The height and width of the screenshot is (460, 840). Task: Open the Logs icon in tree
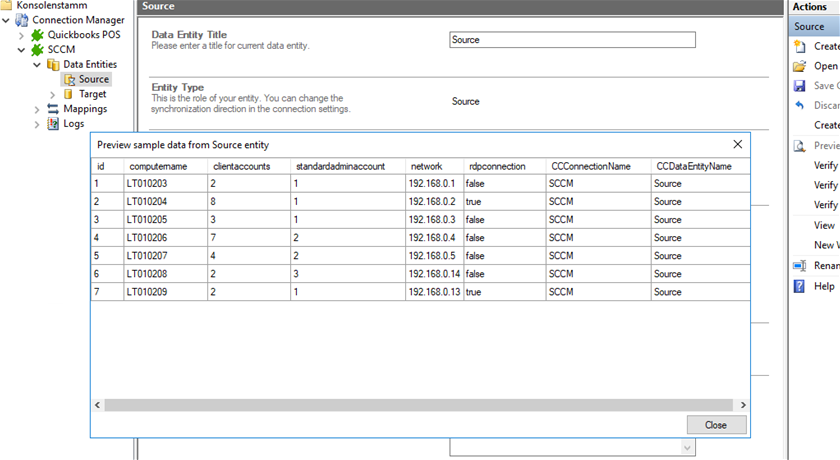click(53, 124)
